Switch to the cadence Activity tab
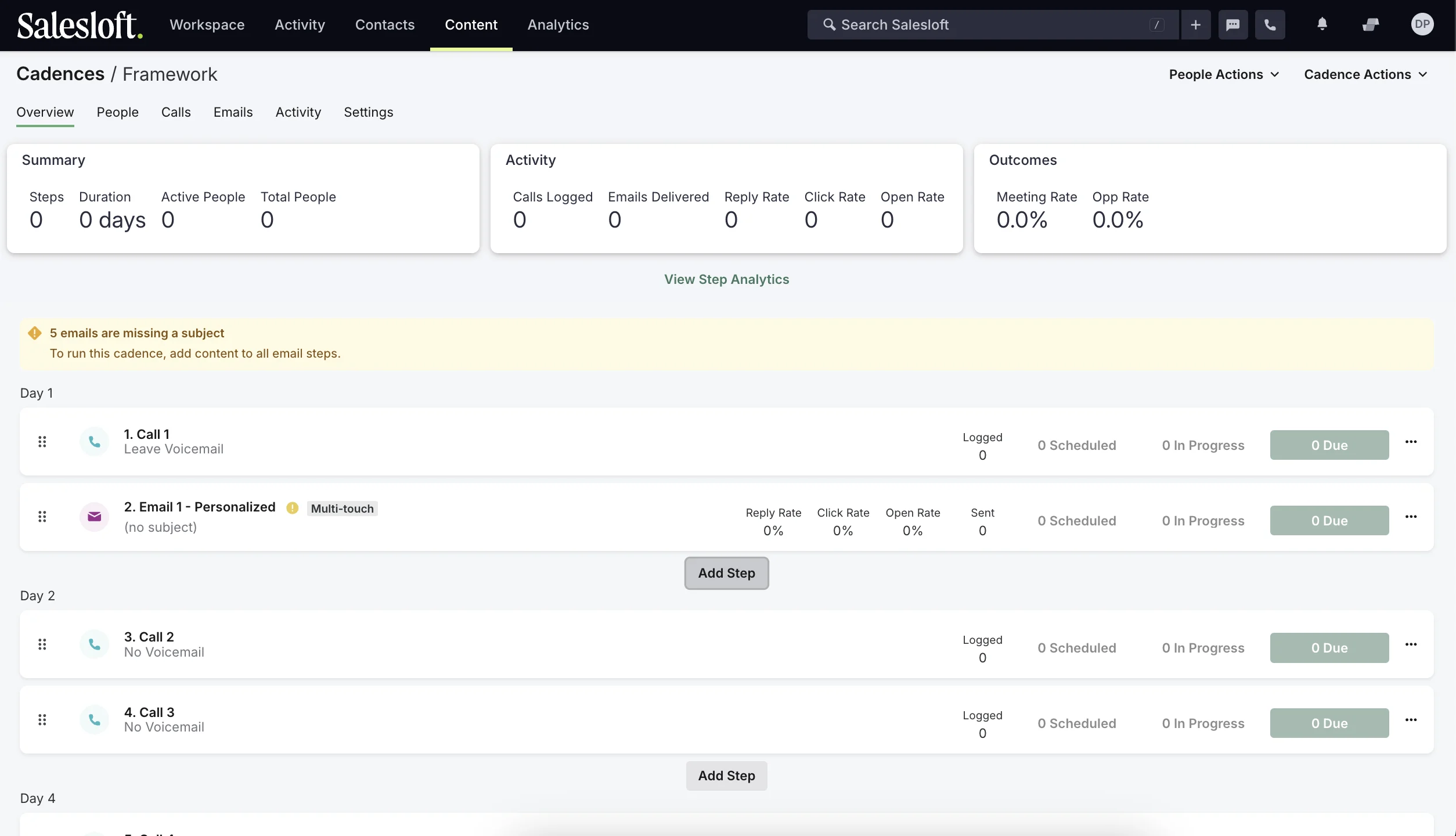1456x836 pixels. click(x=298, y=112)
